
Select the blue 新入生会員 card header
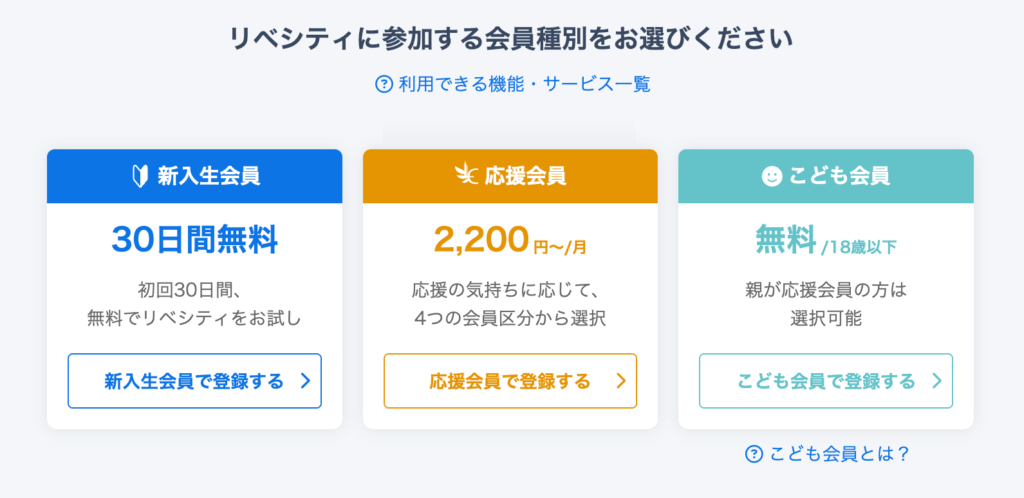194,176
